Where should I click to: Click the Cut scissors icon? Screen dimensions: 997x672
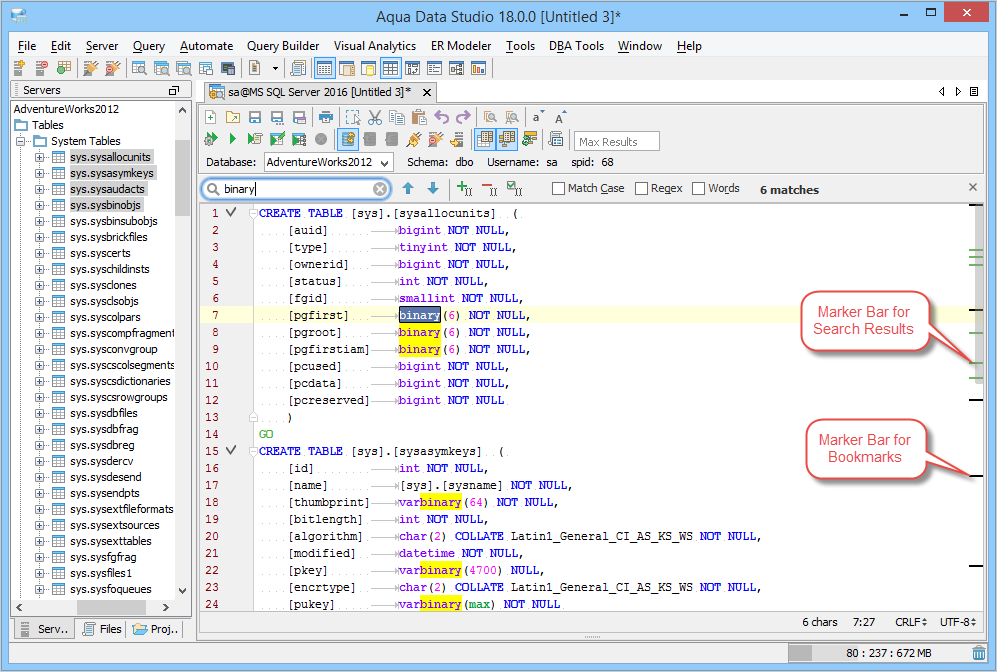coord(375,118)
